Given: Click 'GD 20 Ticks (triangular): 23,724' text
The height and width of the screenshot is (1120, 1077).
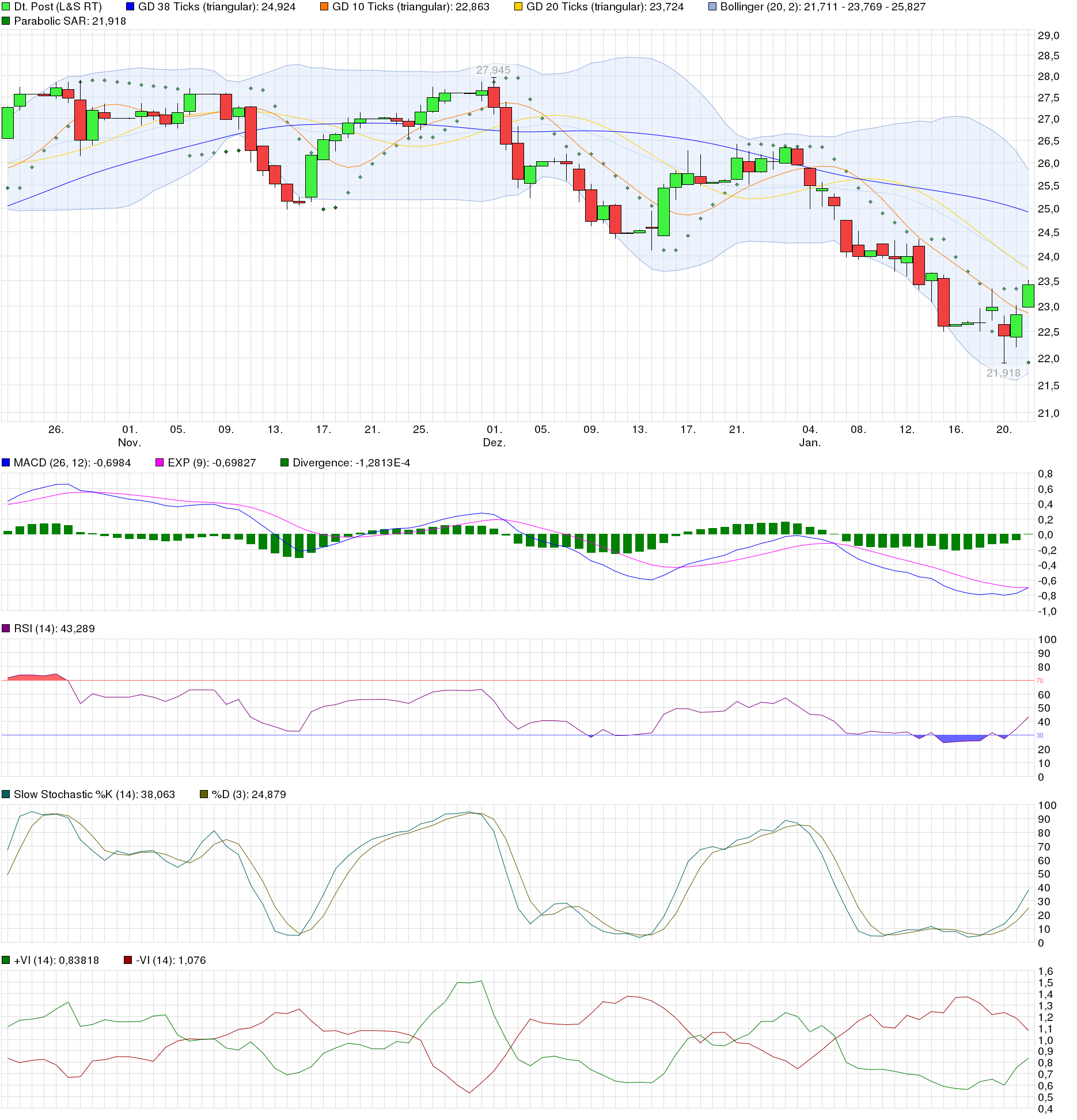Looking at the screenshot, I should tap(605, 7).
